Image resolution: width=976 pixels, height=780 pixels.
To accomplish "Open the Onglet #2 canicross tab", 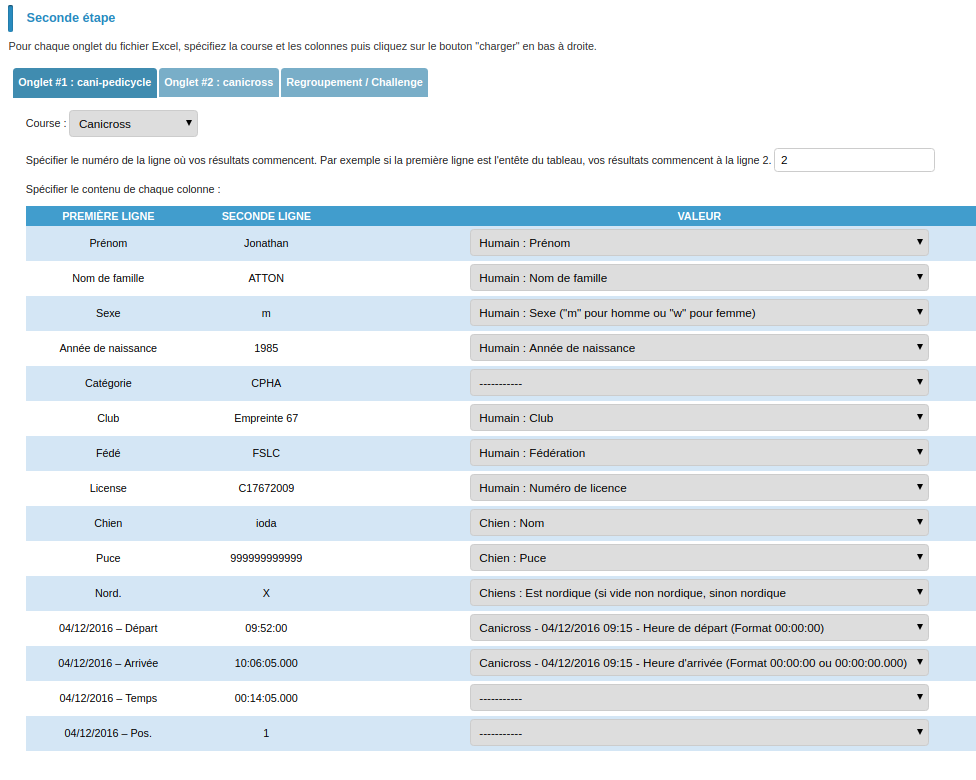I will point(218,83).
